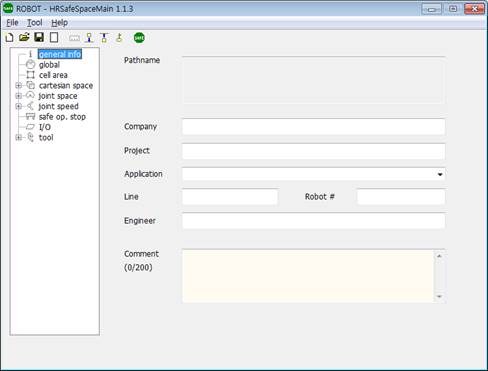Click the yellow-blue T-shaped robot icon

(x=104, y=38)
